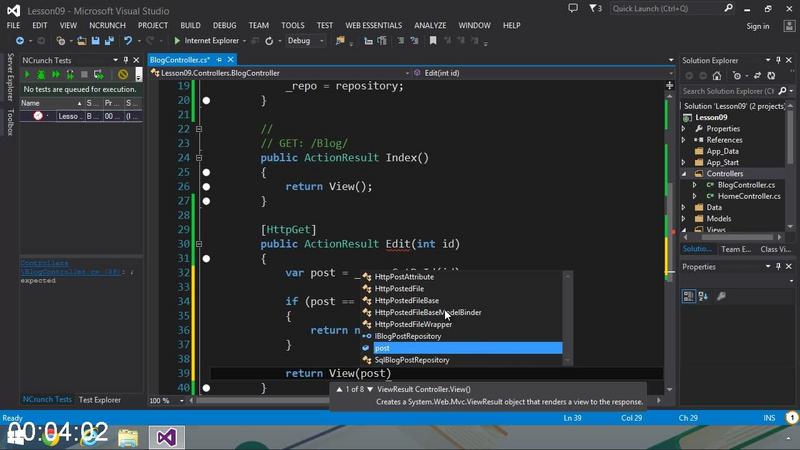Screen dimensions: 800x450
Task: Expand the References node
Action: pyautogui.click(x=684, y=140)
